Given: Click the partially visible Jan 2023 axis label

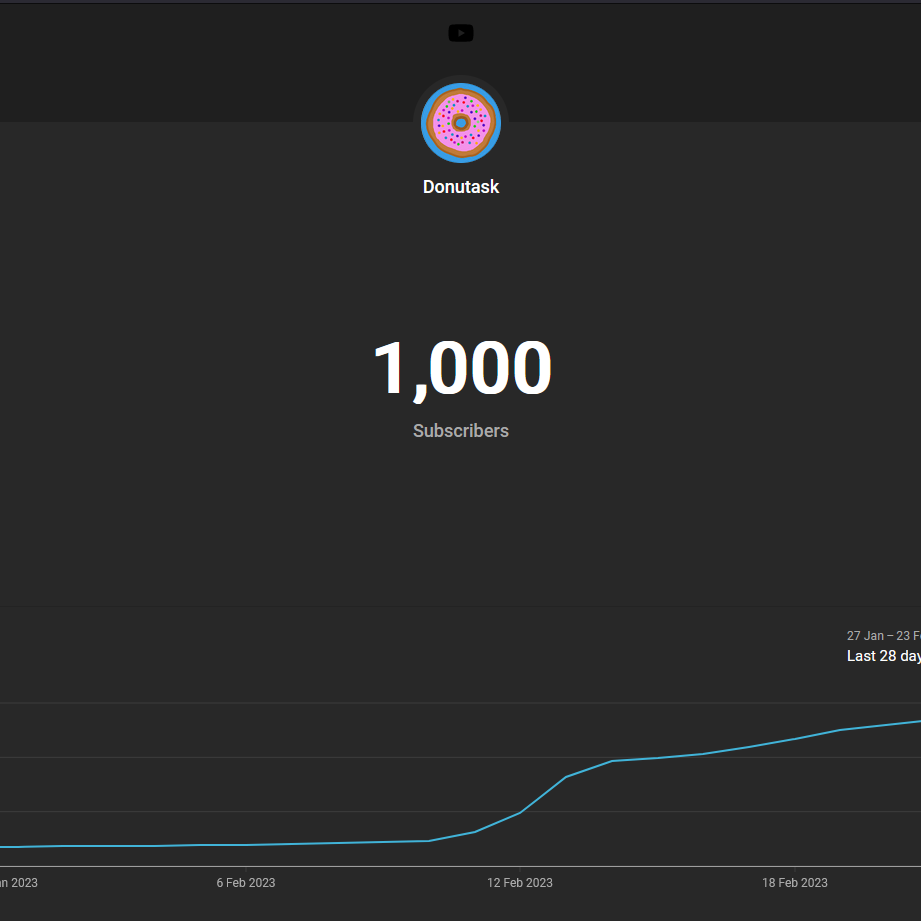Looking at the screenshot, I should point(18,883).
